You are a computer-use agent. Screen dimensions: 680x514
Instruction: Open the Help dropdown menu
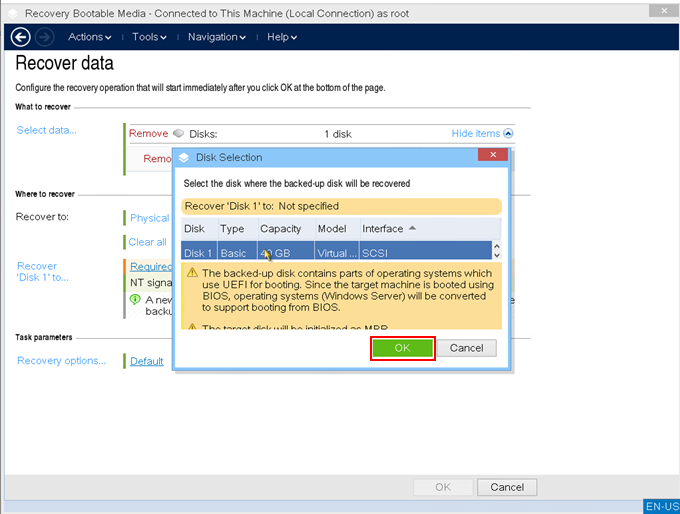point(281,37)
